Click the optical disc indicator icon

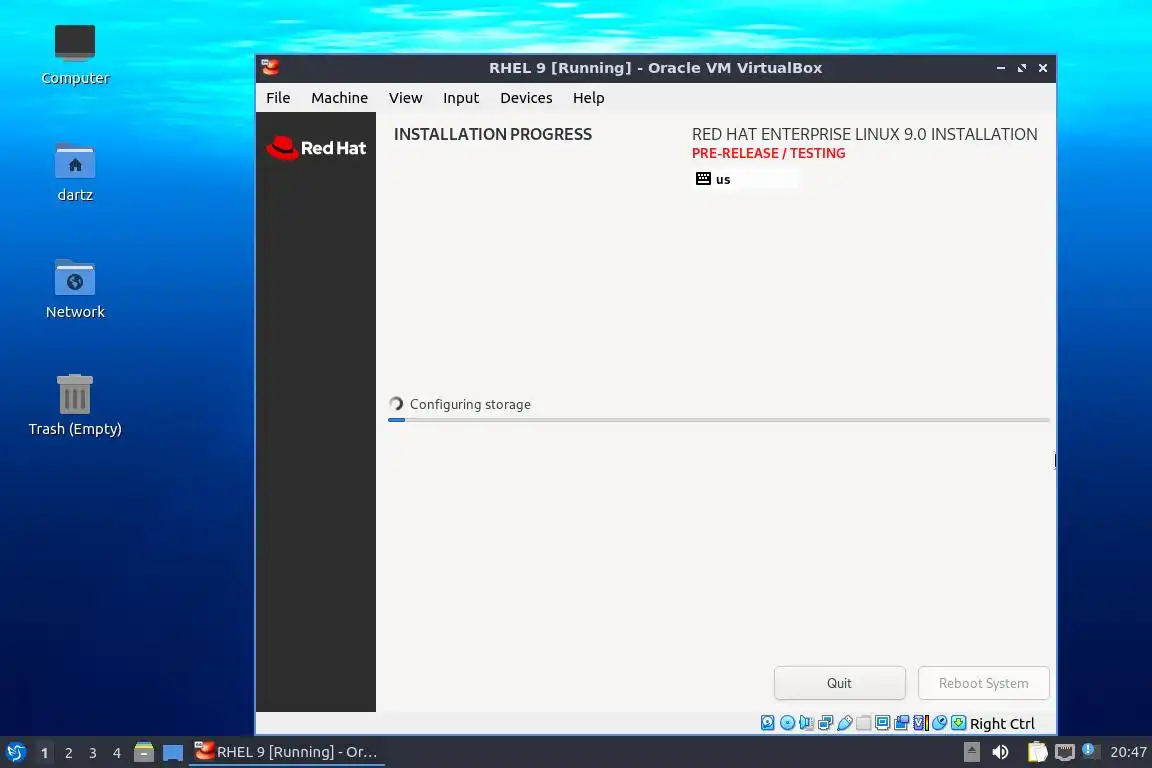pos(787,723)
